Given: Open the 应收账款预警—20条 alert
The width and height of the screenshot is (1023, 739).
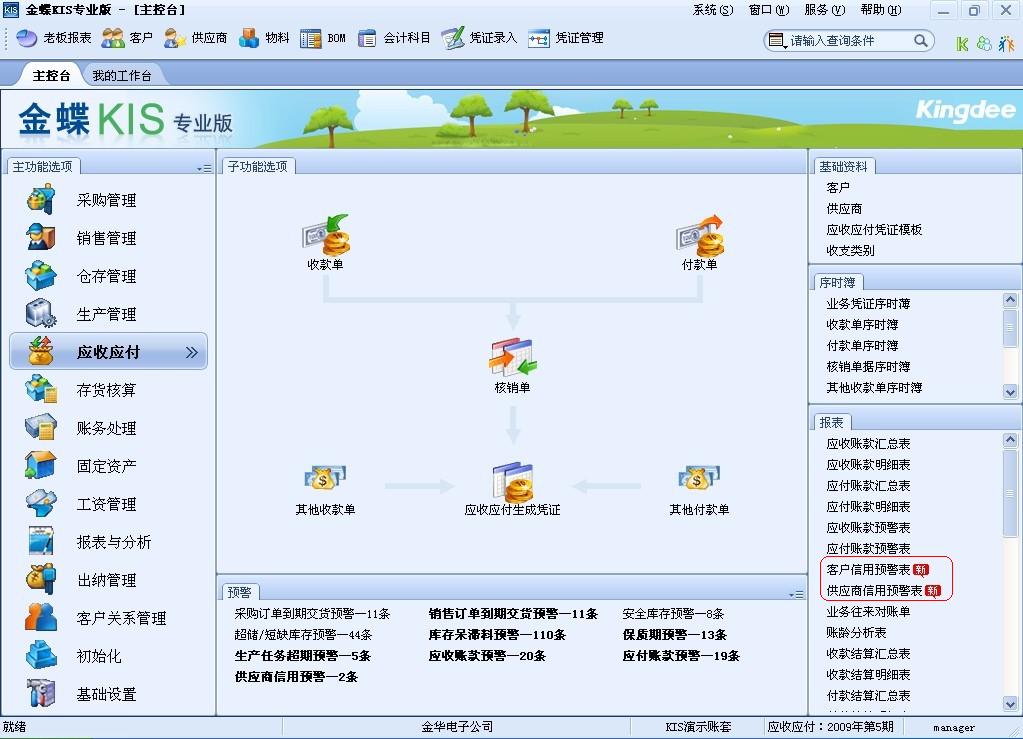Looking at the screenshot, I should click(x=487, y=656).
